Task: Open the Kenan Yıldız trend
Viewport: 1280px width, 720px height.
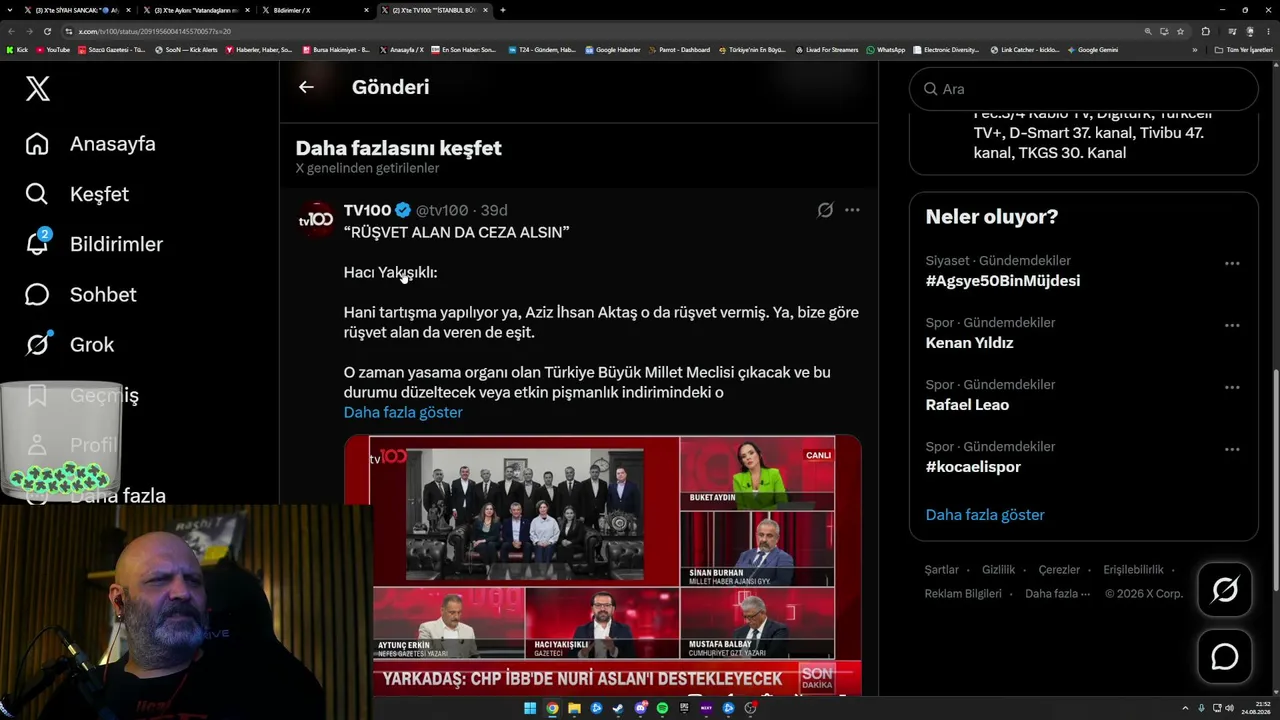Action: click(970, 343)
